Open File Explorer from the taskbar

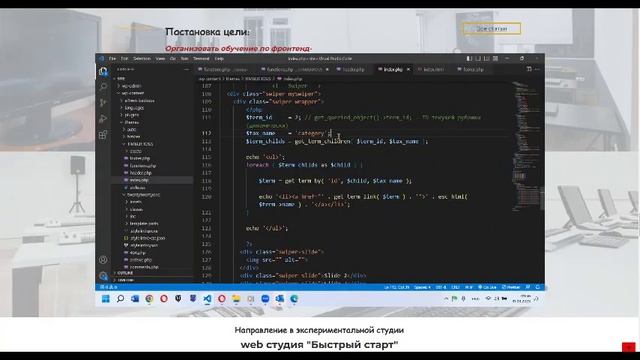coord(236,299)
